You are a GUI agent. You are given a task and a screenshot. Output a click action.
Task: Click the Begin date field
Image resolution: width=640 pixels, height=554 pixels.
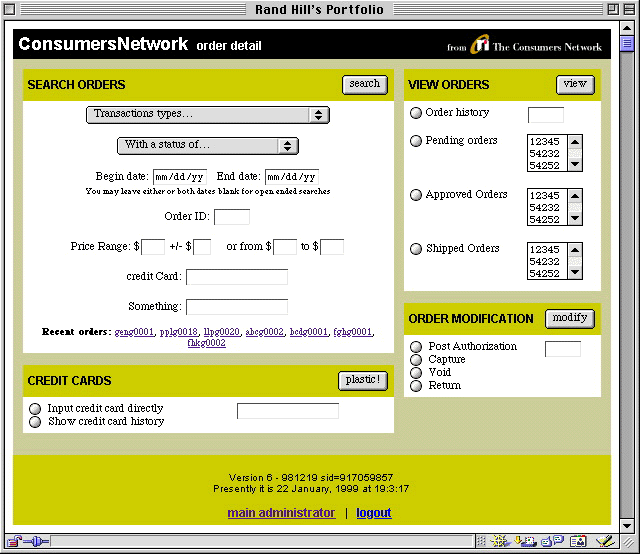coord(180,177)
